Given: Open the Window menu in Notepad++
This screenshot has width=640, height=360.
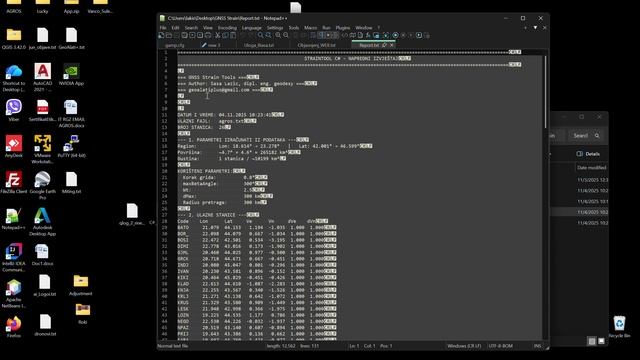Looking at the screenshot, I should [x=364, y=28].
